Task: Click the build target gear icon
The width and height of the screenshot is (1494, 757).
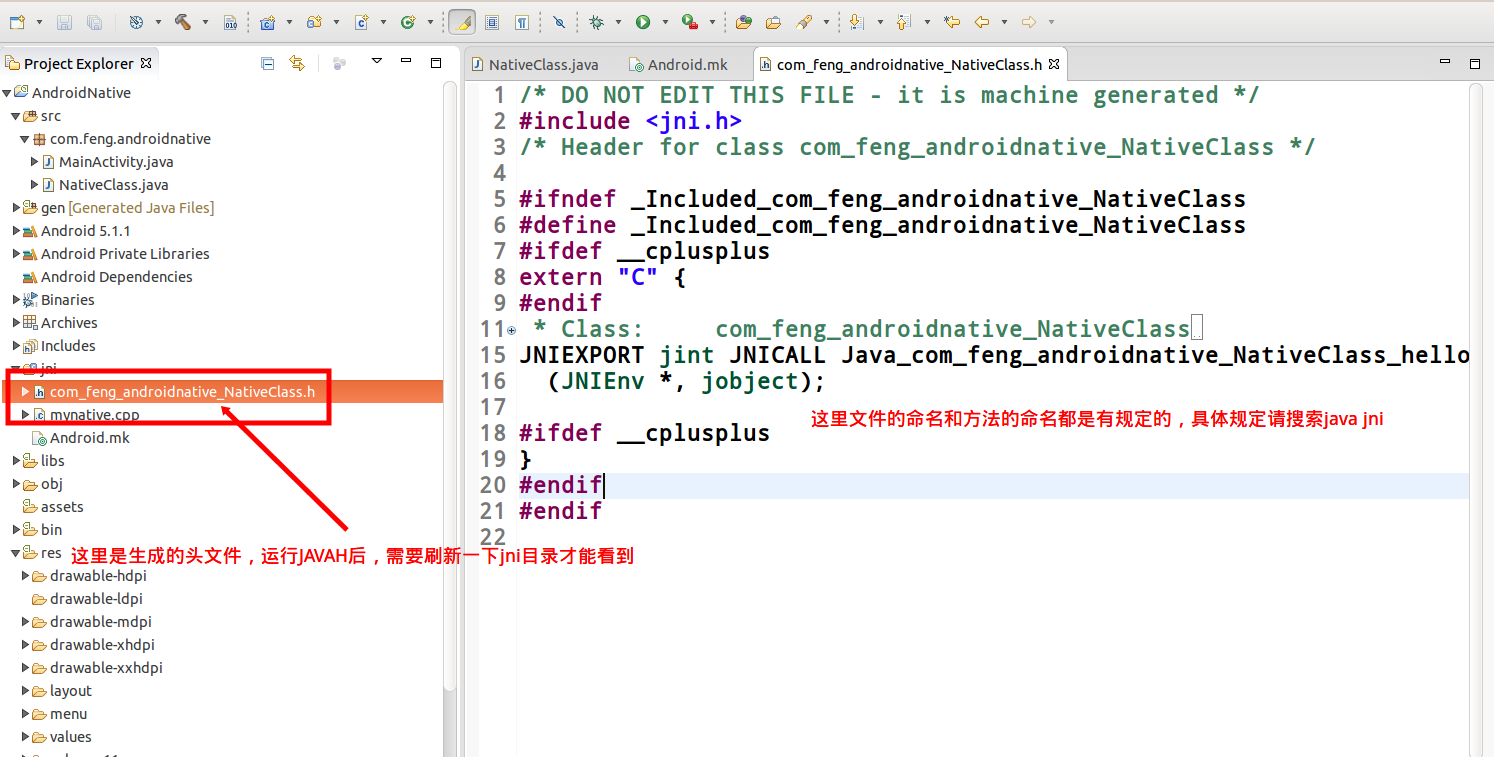Action: click(x=137, y=21)
